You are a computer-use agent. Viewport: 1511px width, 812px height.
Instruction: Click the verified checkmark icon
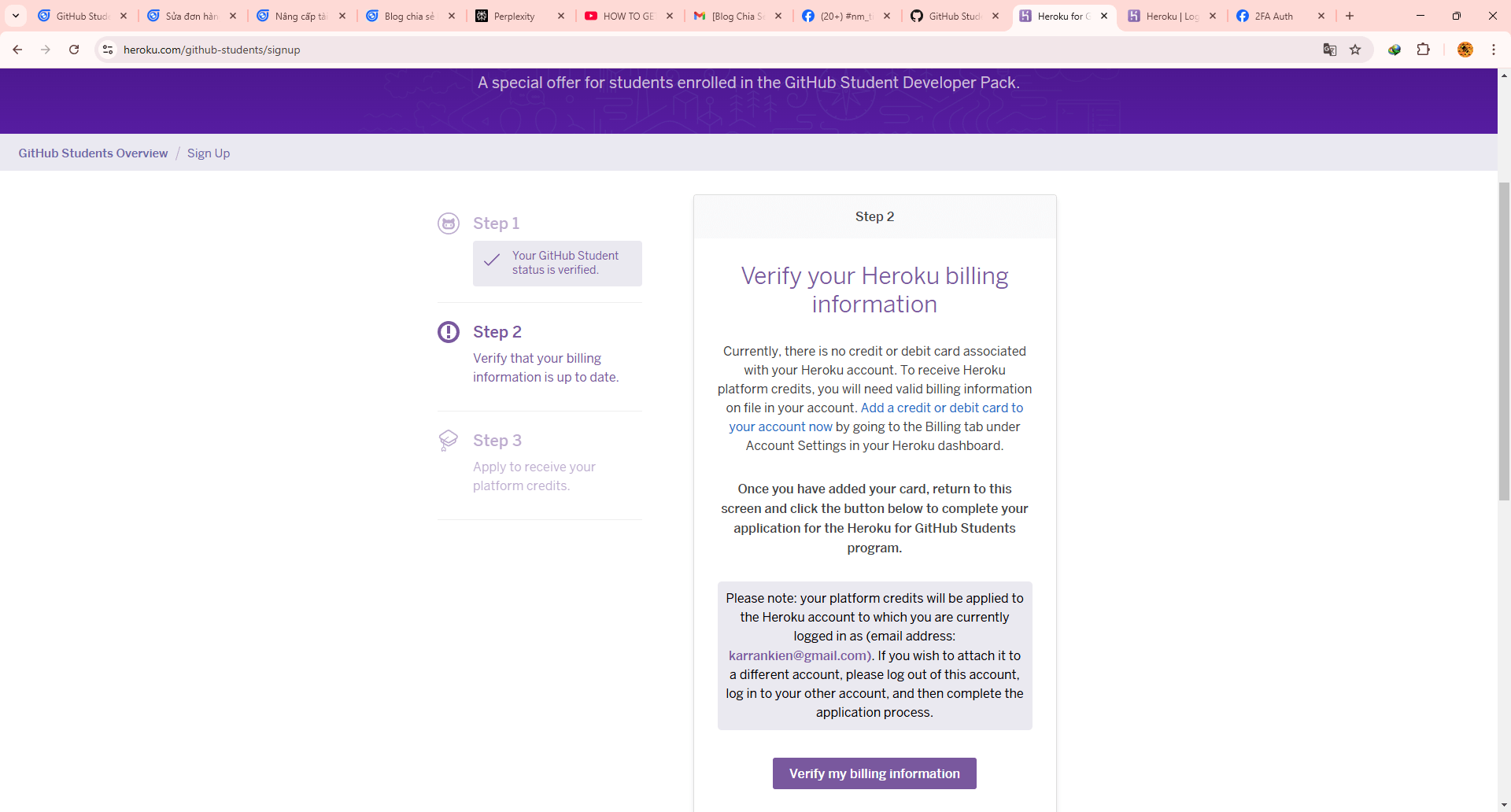[x=492, y=260]
